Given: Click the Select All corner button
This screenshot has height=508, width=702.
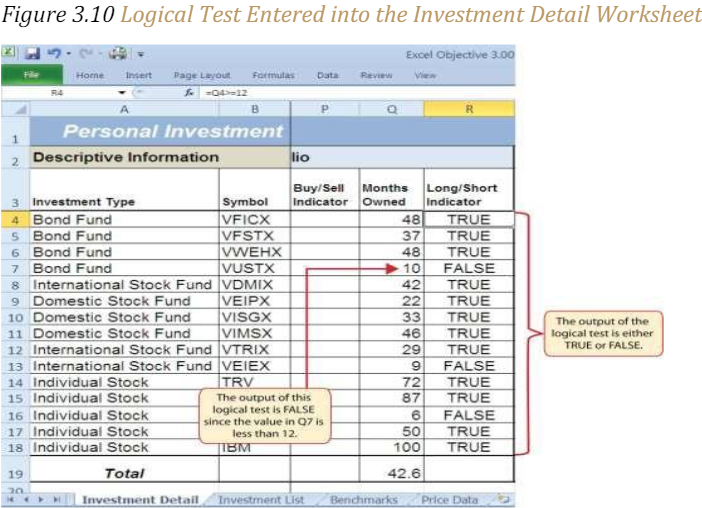Looking at the screenshot, I should (16, 109).
